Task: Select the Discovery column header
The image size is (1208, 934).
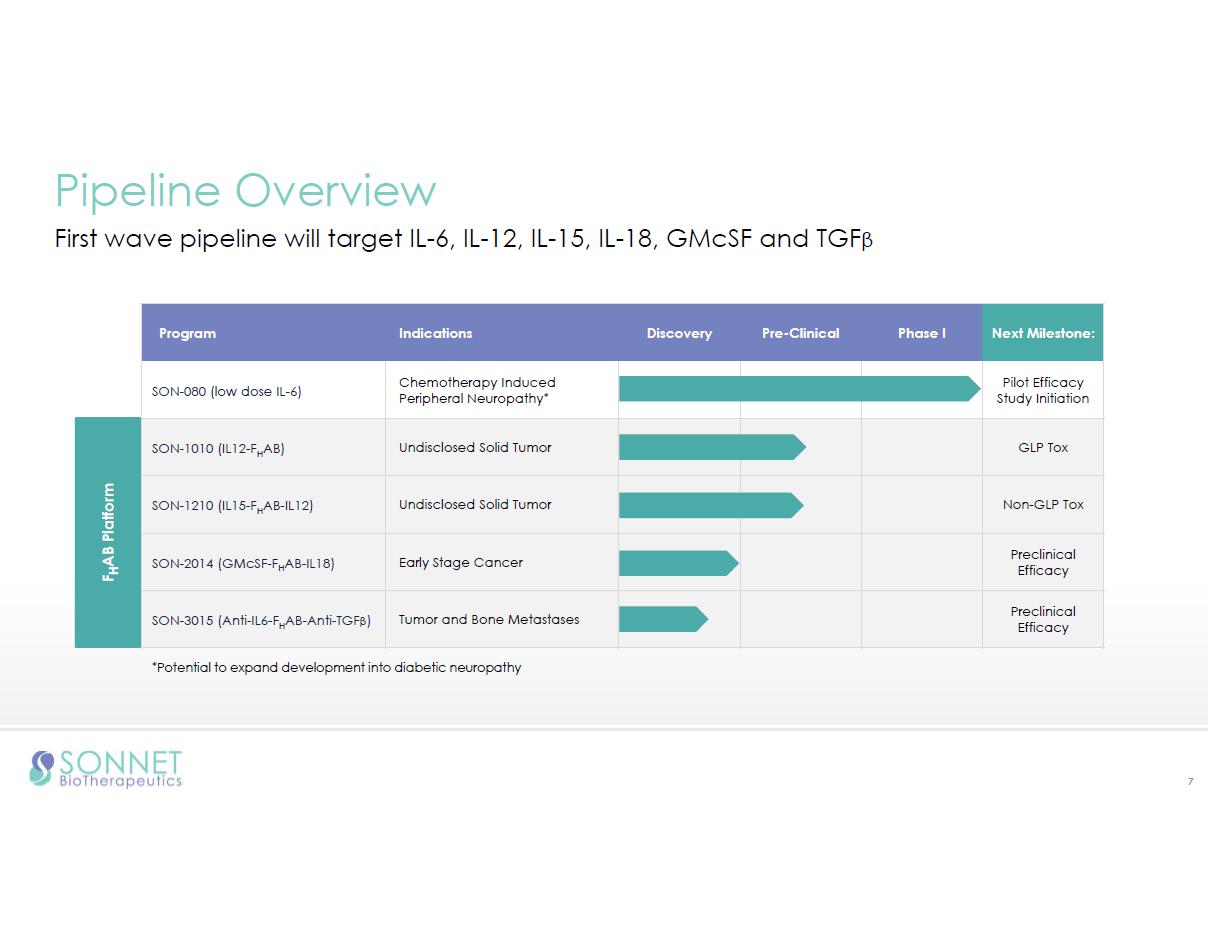Action: tap(679, 333)
